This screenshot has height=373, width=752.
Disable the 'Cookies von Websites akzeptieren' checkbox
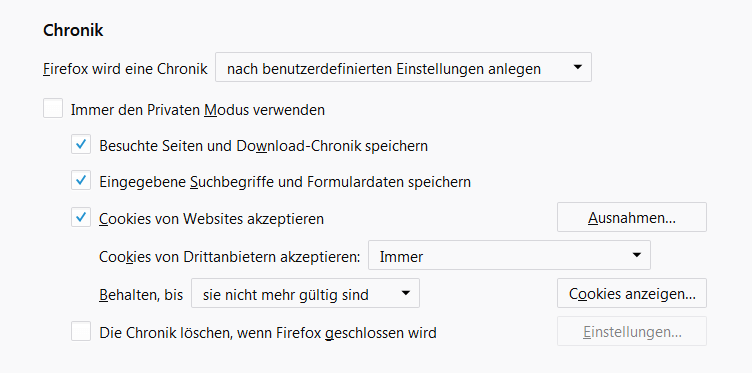tap(81, 217)
